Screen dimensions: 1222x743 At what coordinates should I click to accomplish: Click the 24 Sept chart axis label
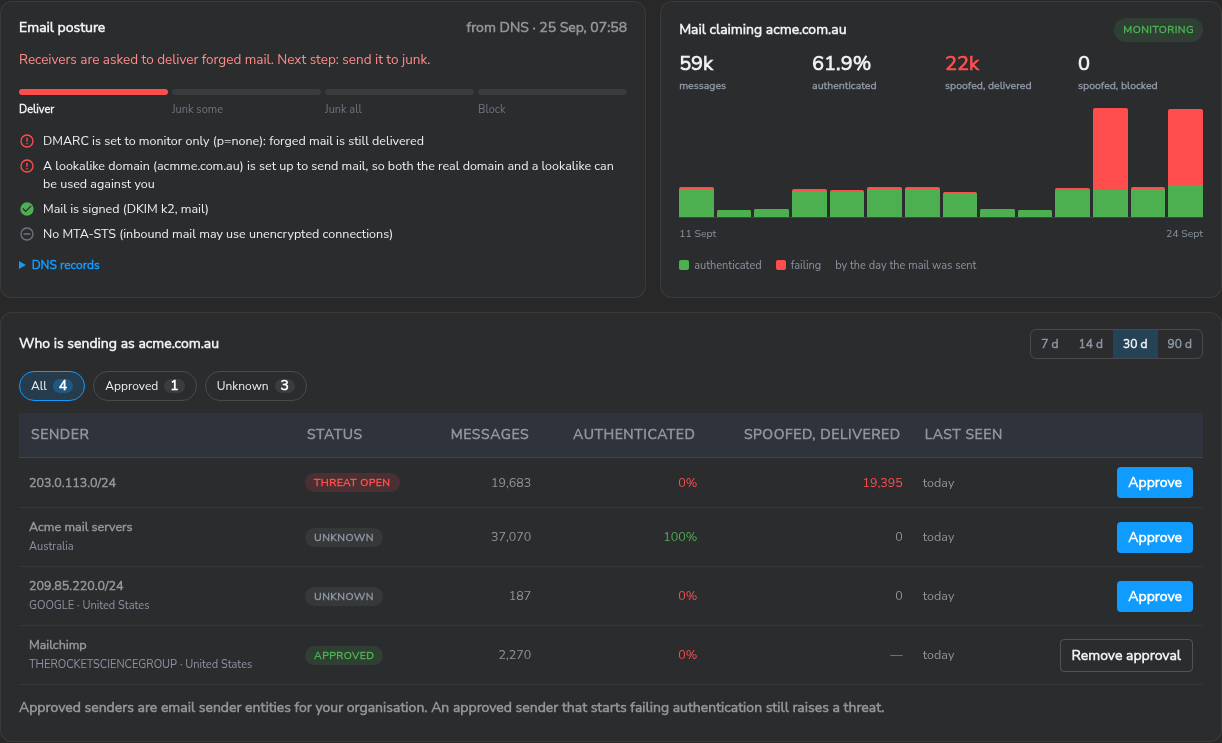point(1184,234)
